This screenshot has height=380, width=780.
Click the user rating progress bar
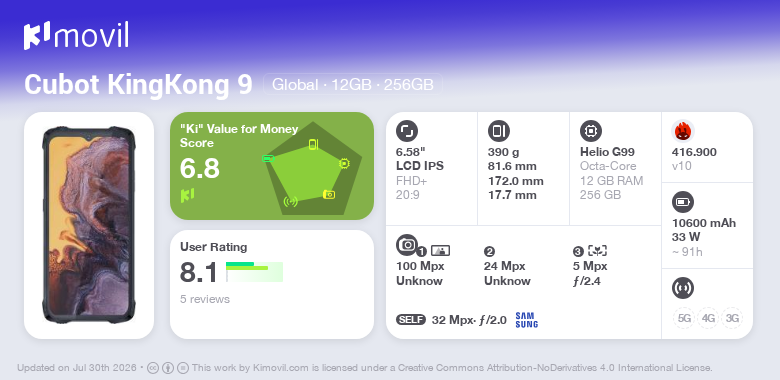pyautogui.click(x=254, y=272)
